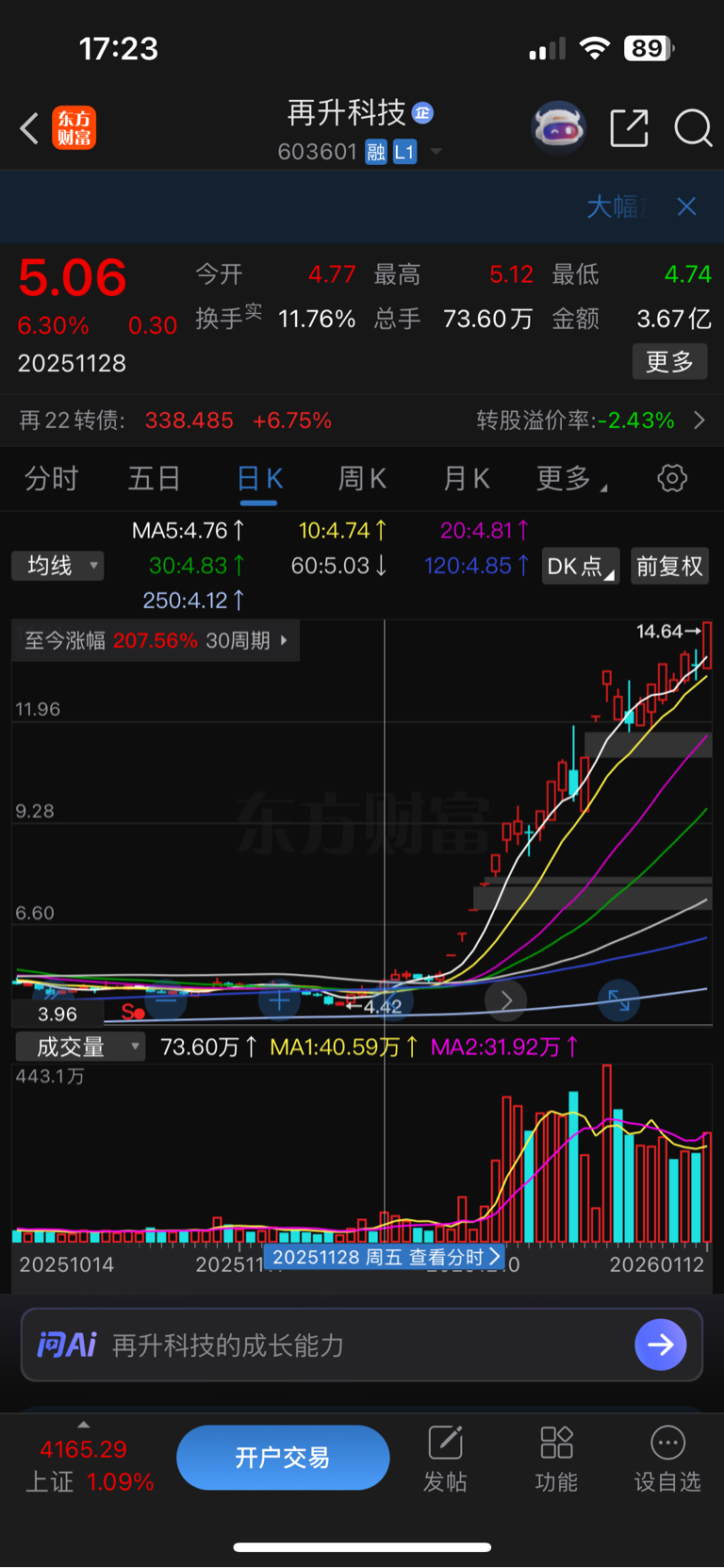
Task: Tap the purple send arrow button
Action: point(661,1345)
